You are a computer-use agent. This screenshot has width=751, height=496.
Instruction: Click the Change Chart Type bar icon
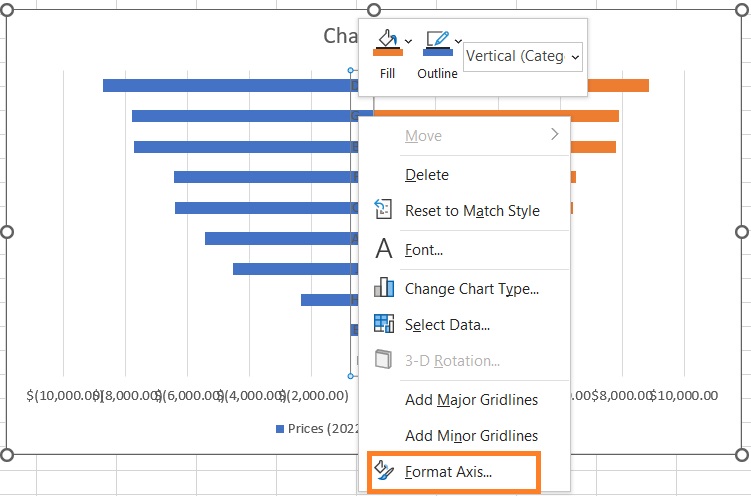tap(384, 287)
